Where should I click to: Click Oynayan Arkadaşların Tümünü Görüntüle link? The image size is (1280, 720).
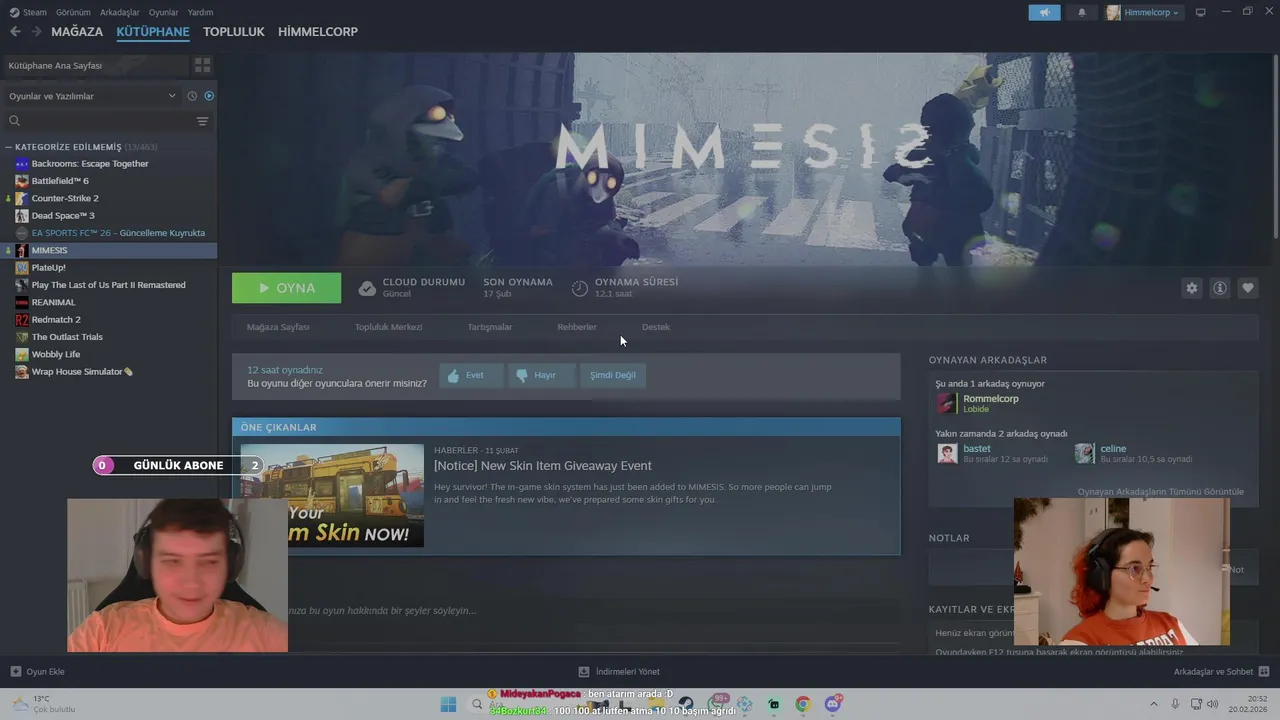1160,492
